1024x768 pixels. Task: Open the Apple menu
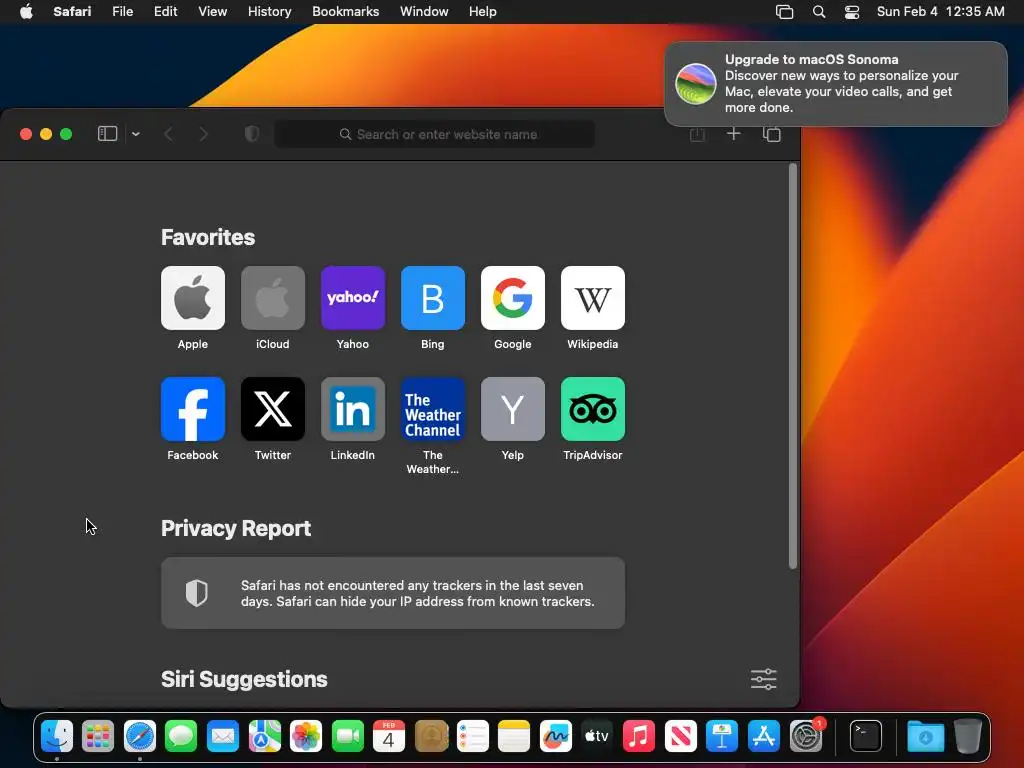[26, 11]
